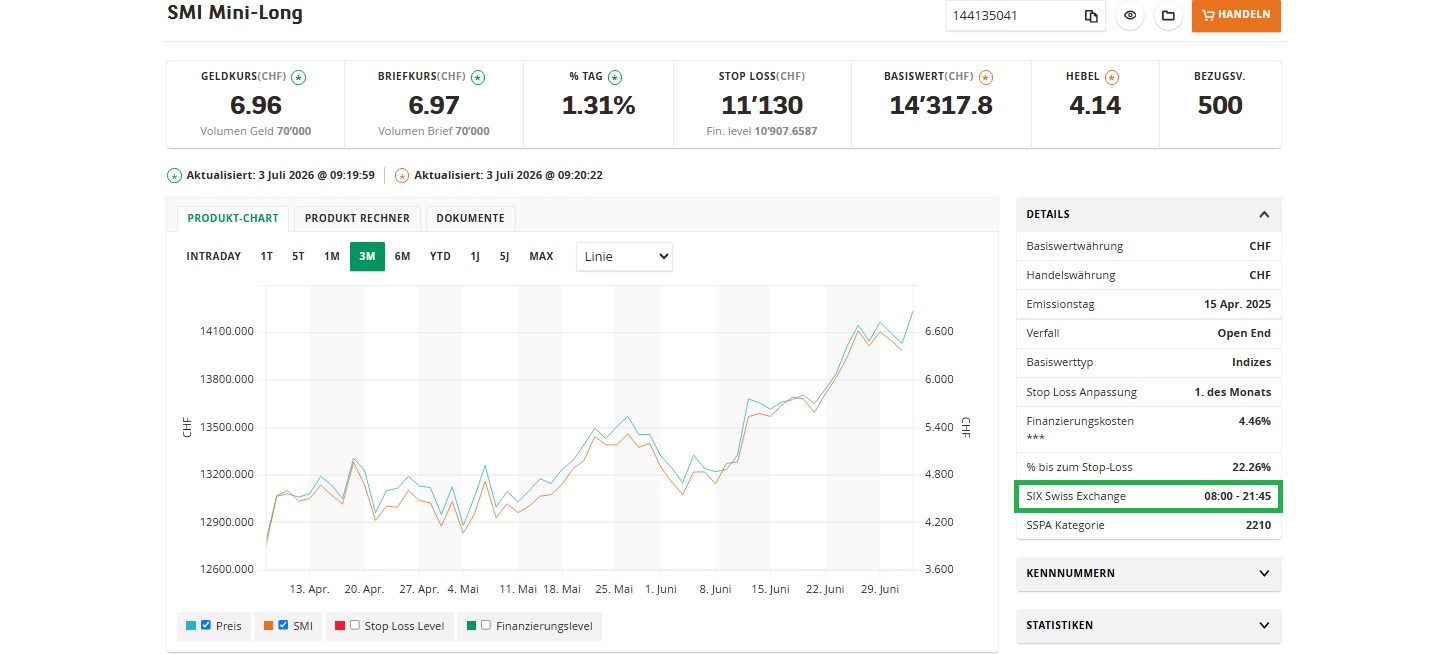Viewport: 1450px width, 655px height.
Task: Click the SSPA Kategorie 2210 value
Action: point(1258,525)
